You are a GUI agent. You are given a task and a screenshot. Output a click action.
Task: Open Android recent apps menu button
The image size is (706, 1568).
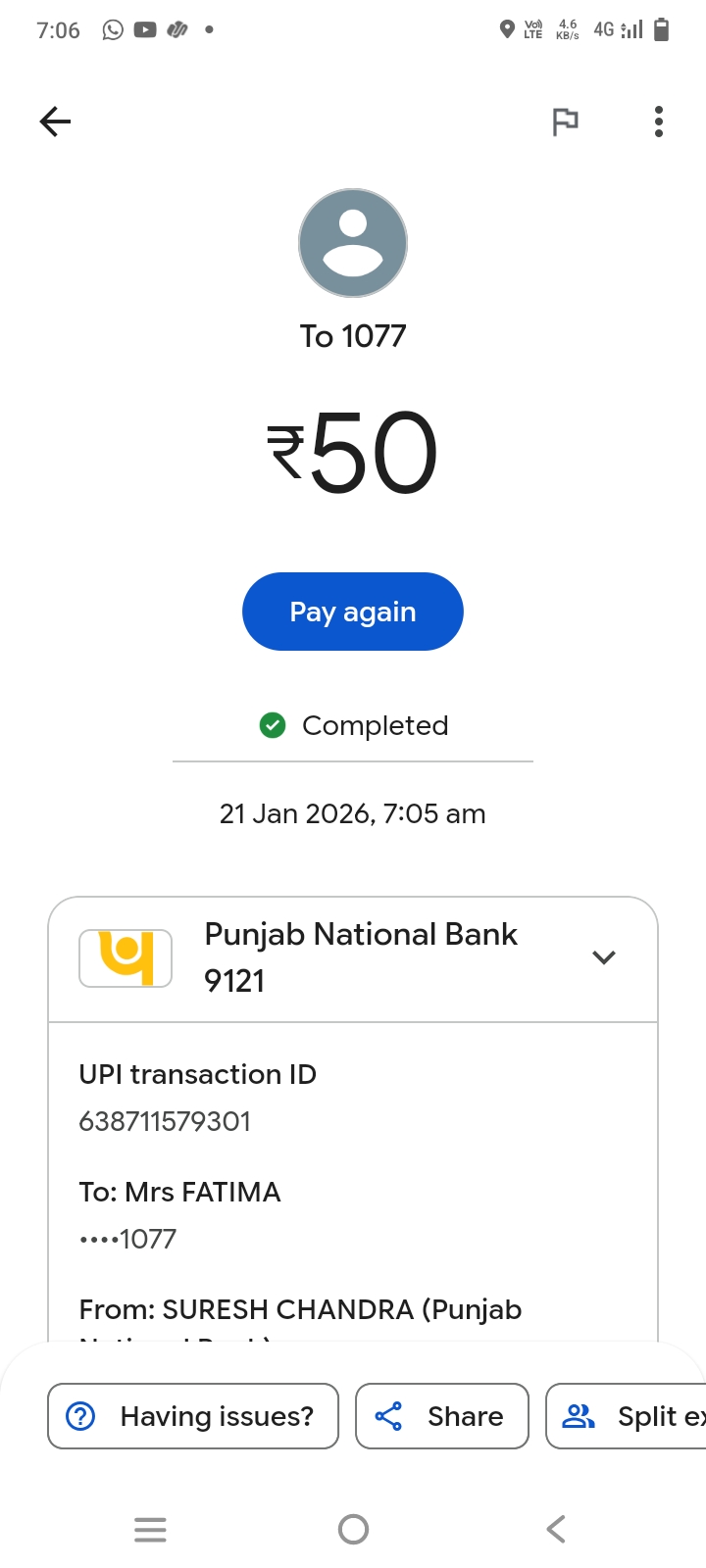pos(150,1529)
